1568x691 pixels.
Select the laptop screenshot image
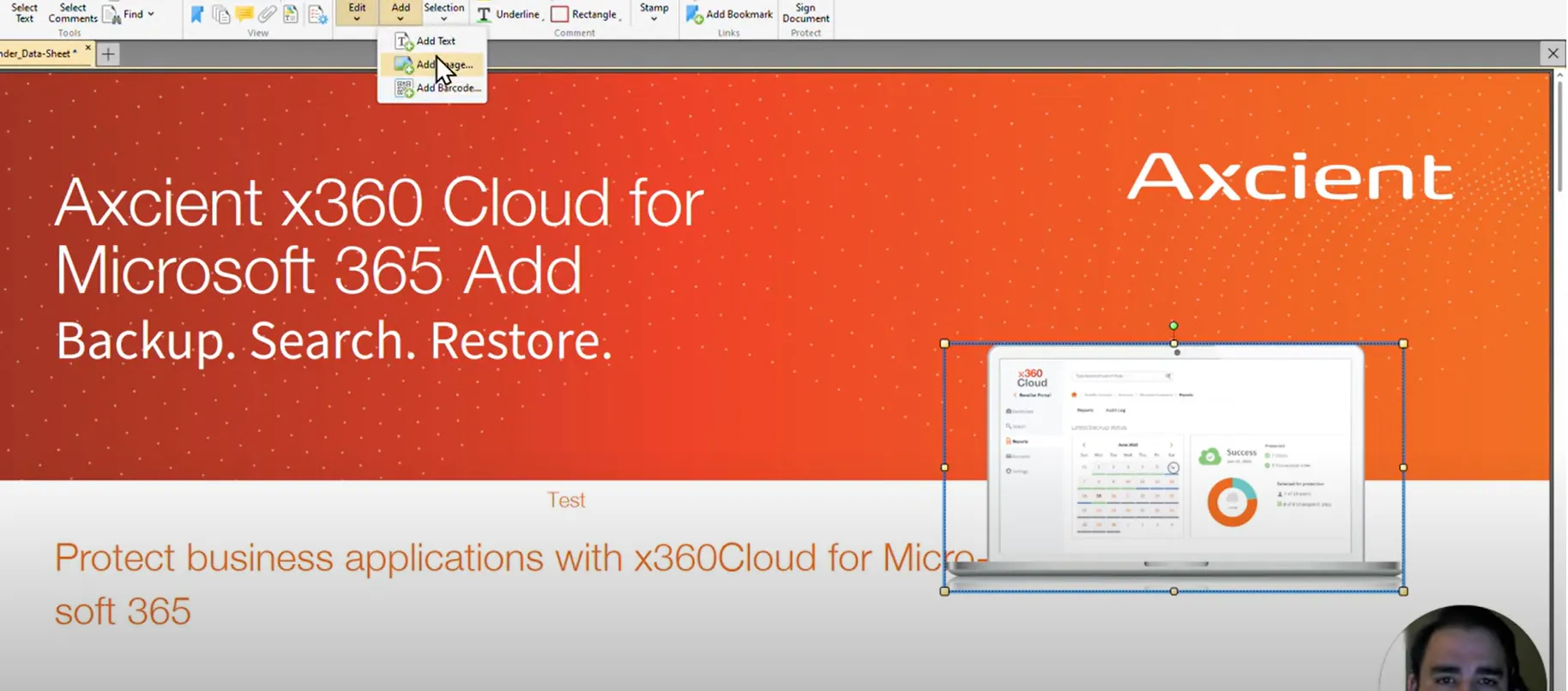pos(1173,467)
